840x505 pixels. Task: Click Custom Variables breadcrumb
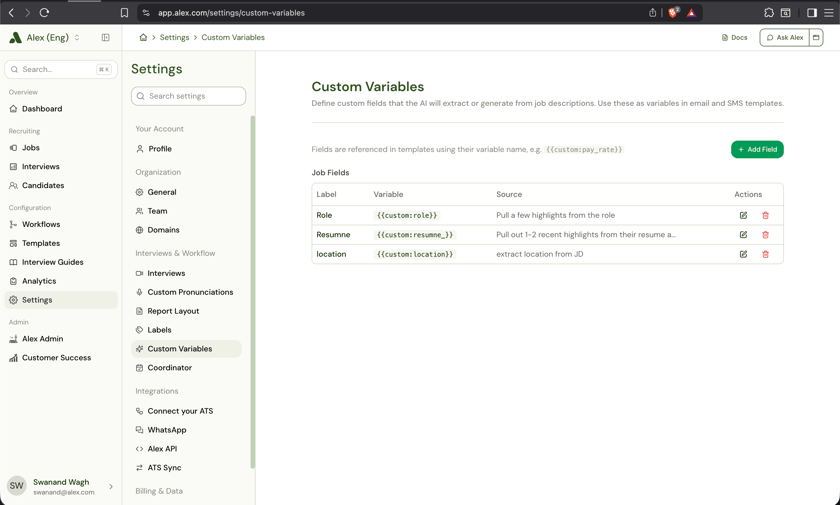[x=233, y=37]
